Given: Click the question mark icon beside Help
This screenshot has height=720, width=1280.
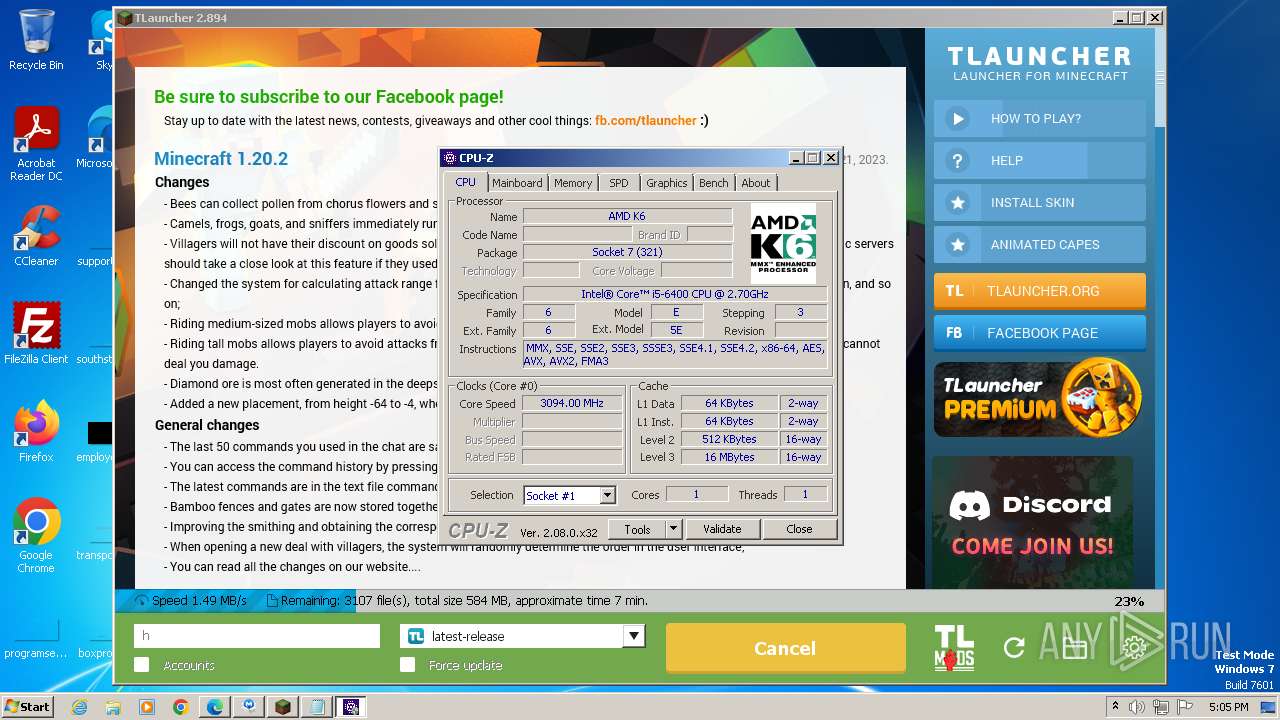Looking at the screenshot, I should [958, 160].
